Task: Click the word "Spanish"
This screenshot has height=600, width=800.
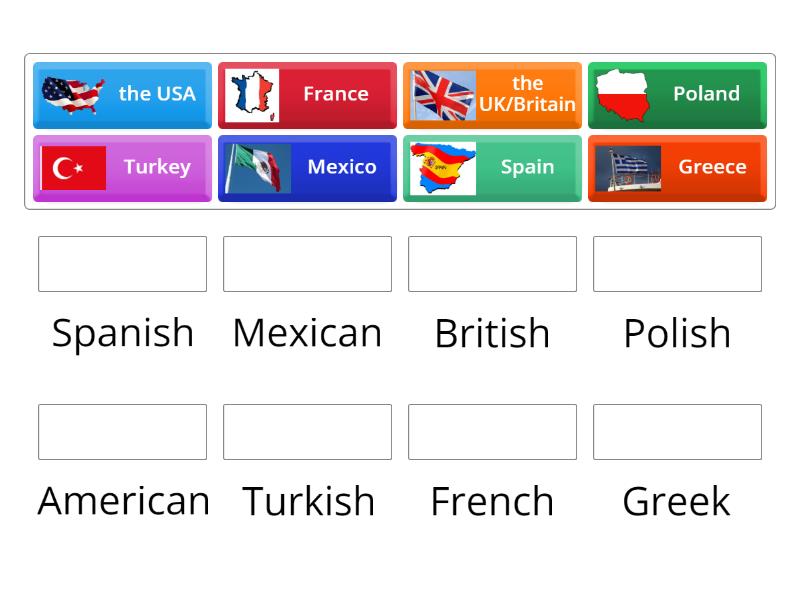Action: point(122,333)
